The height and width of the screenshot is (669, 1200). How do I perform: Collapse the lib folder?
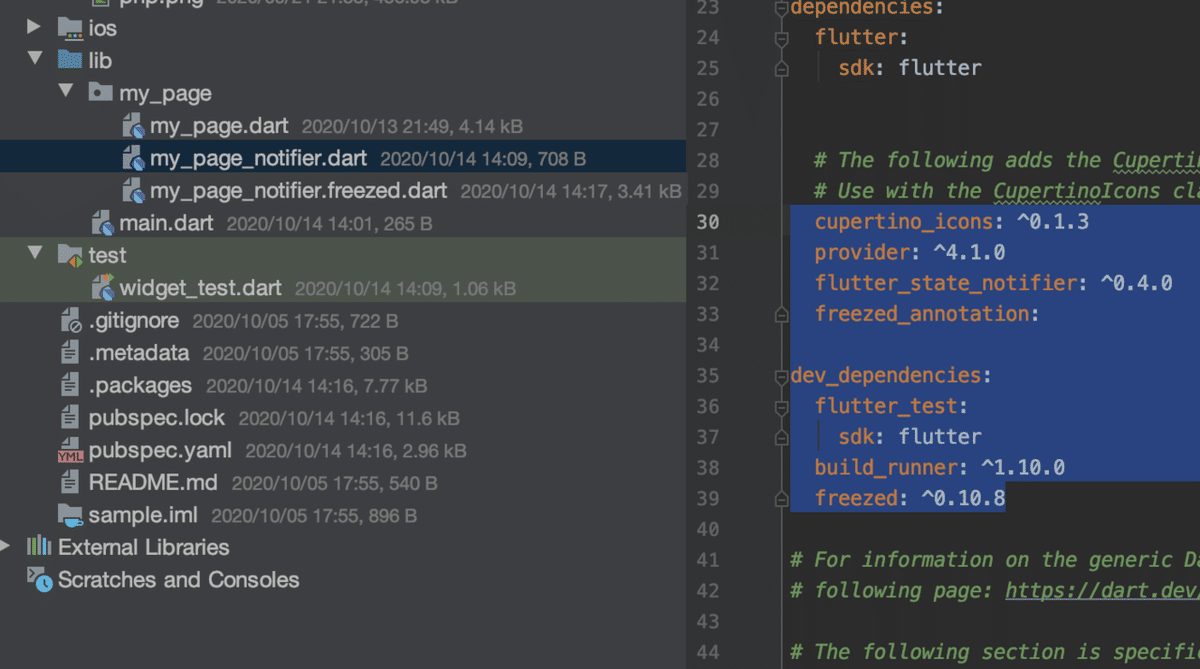36,60
